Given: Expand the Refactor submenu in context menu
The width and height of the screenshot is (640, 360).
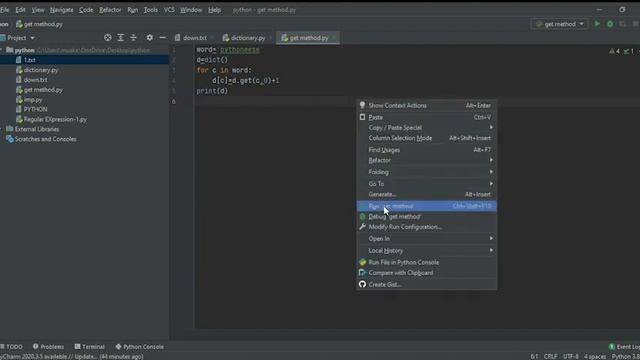Looking at the screenshot, I should tap(427, 160).
